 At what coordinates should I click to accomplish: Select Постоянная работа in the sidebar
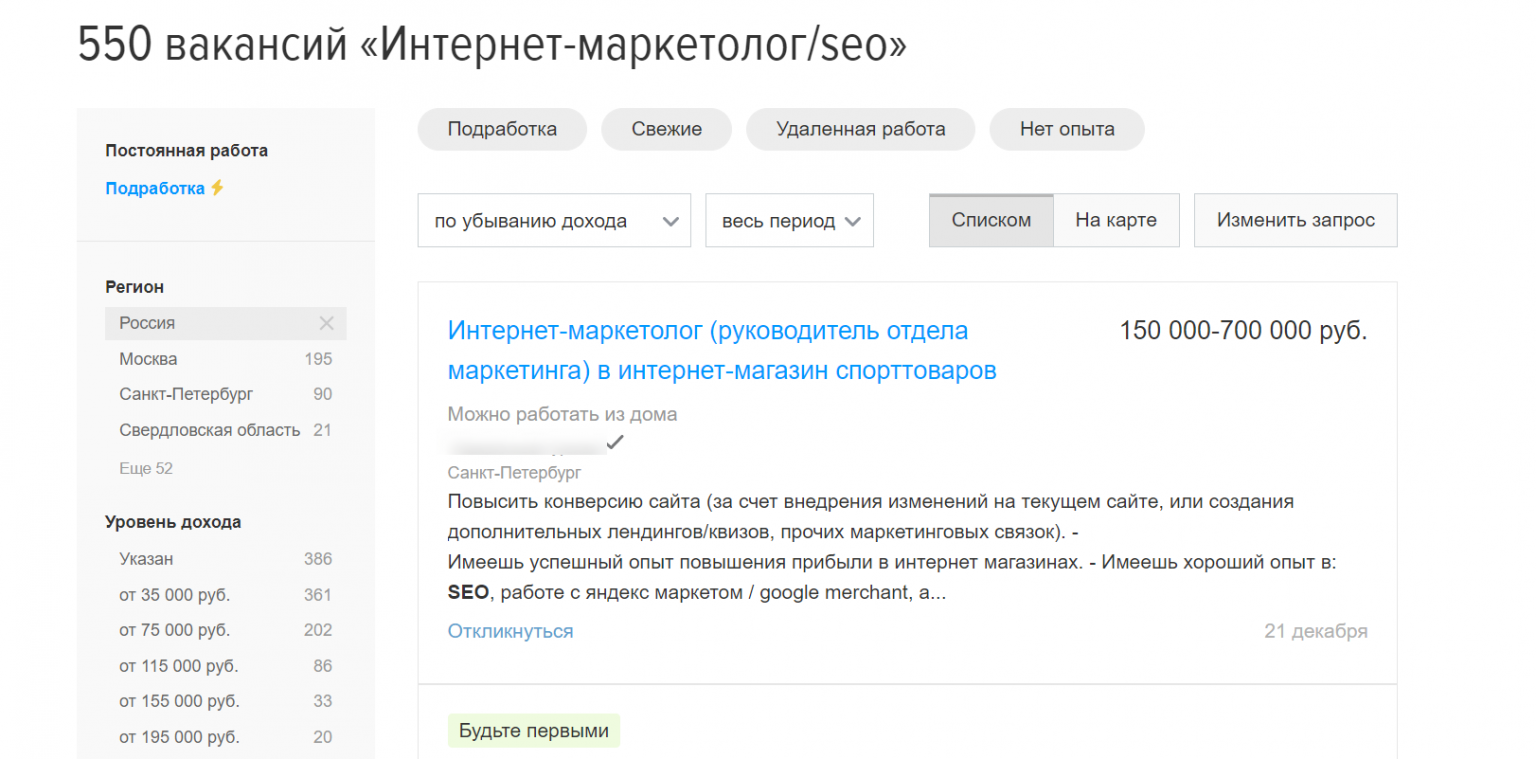pyautogui.click(x=187, y=151)
